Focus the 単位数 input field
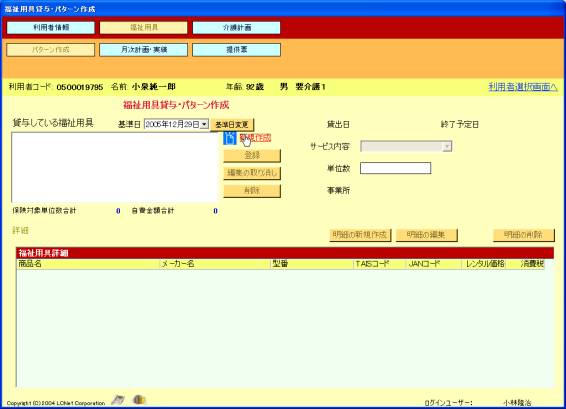 point(396,168)
